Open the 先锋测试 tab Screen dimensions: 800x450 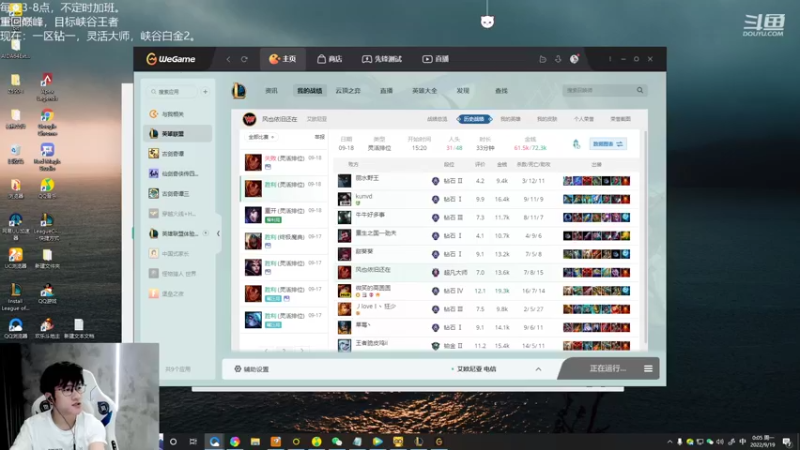coord(382,59)
